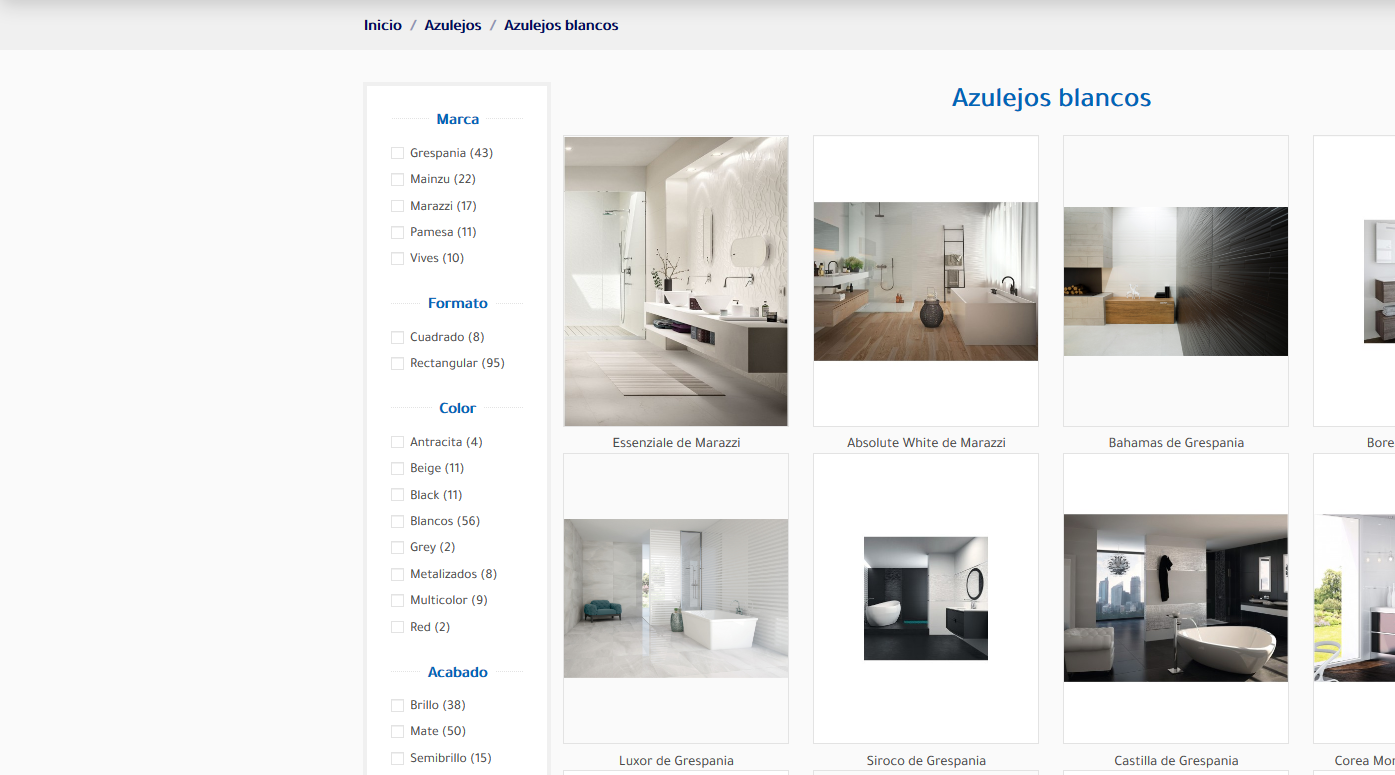Click the Azulejos blancos breadcrumb link
Viewport: 1395px width, 775px height.
click(x=561, y=25)
